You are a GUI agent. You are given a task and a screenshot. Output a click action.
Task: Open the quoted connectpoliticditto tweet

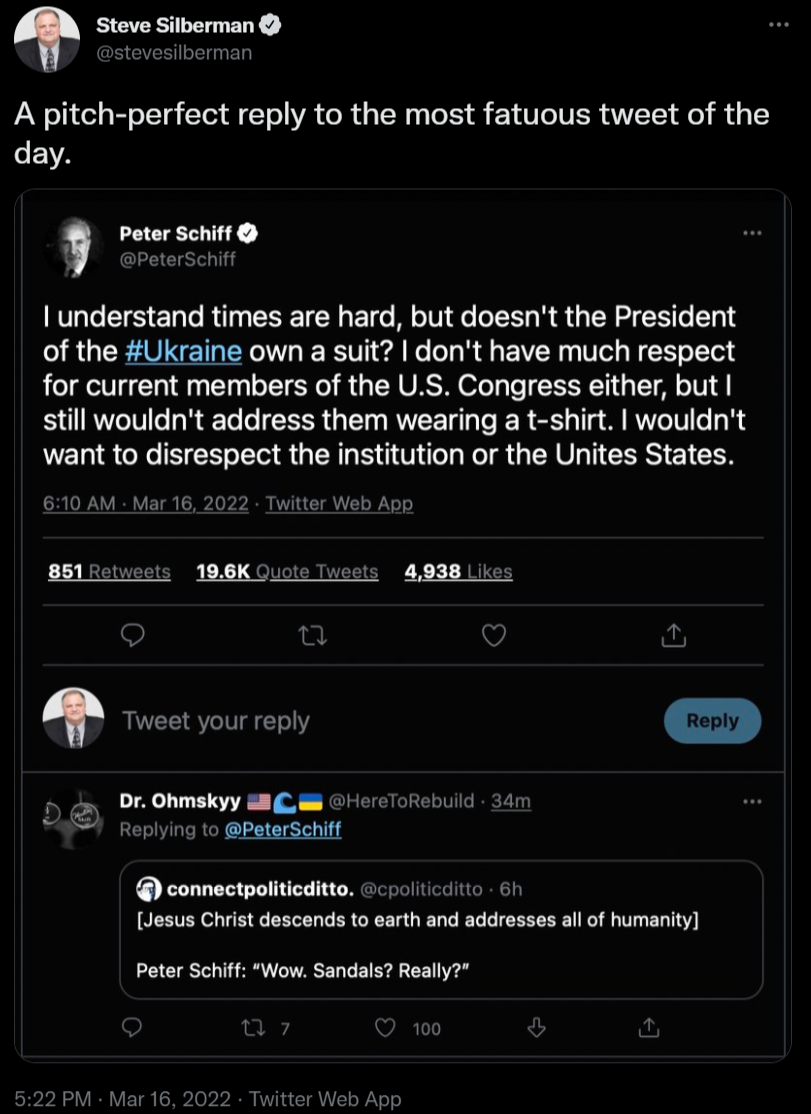coord(441,929)
